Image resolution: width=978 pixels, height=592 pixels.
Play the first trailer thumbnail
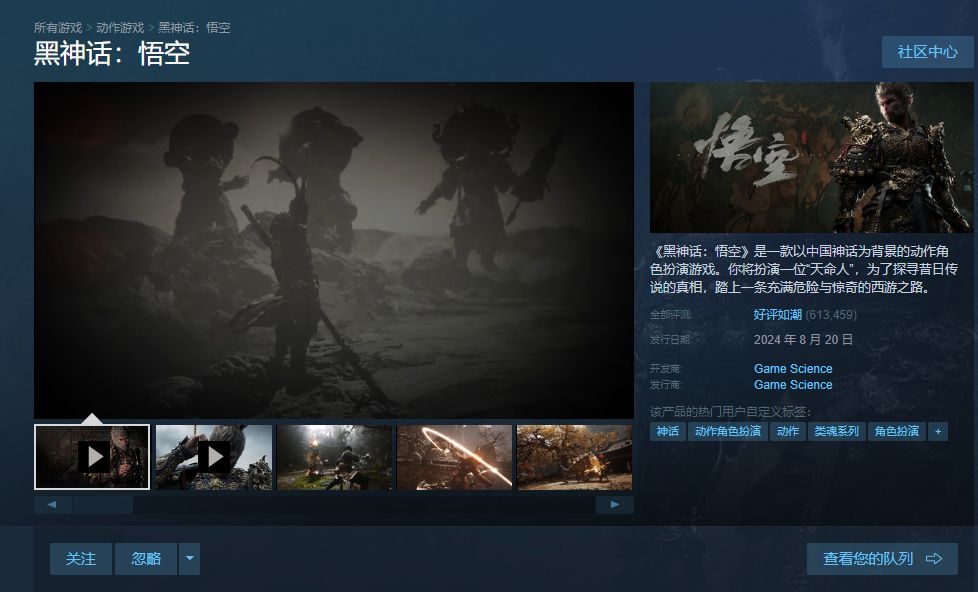click(92, 457)
